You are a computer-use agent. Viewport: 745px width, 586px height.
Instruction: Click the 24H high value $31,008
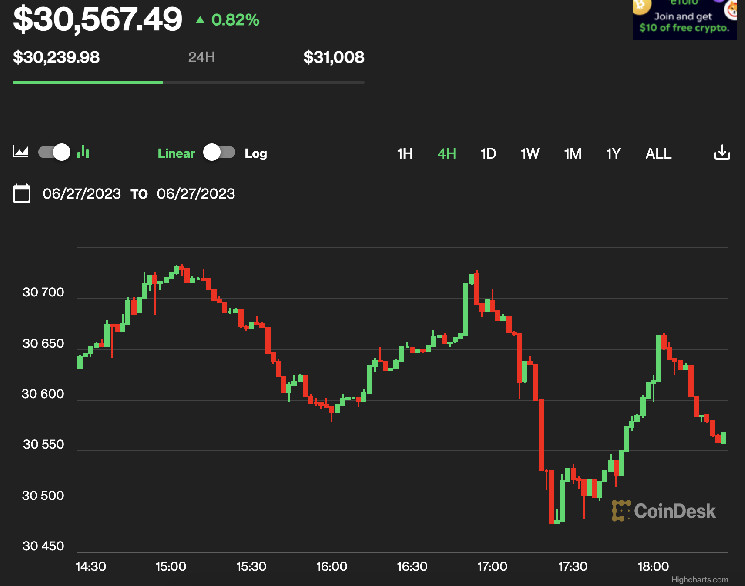(334, 58)
